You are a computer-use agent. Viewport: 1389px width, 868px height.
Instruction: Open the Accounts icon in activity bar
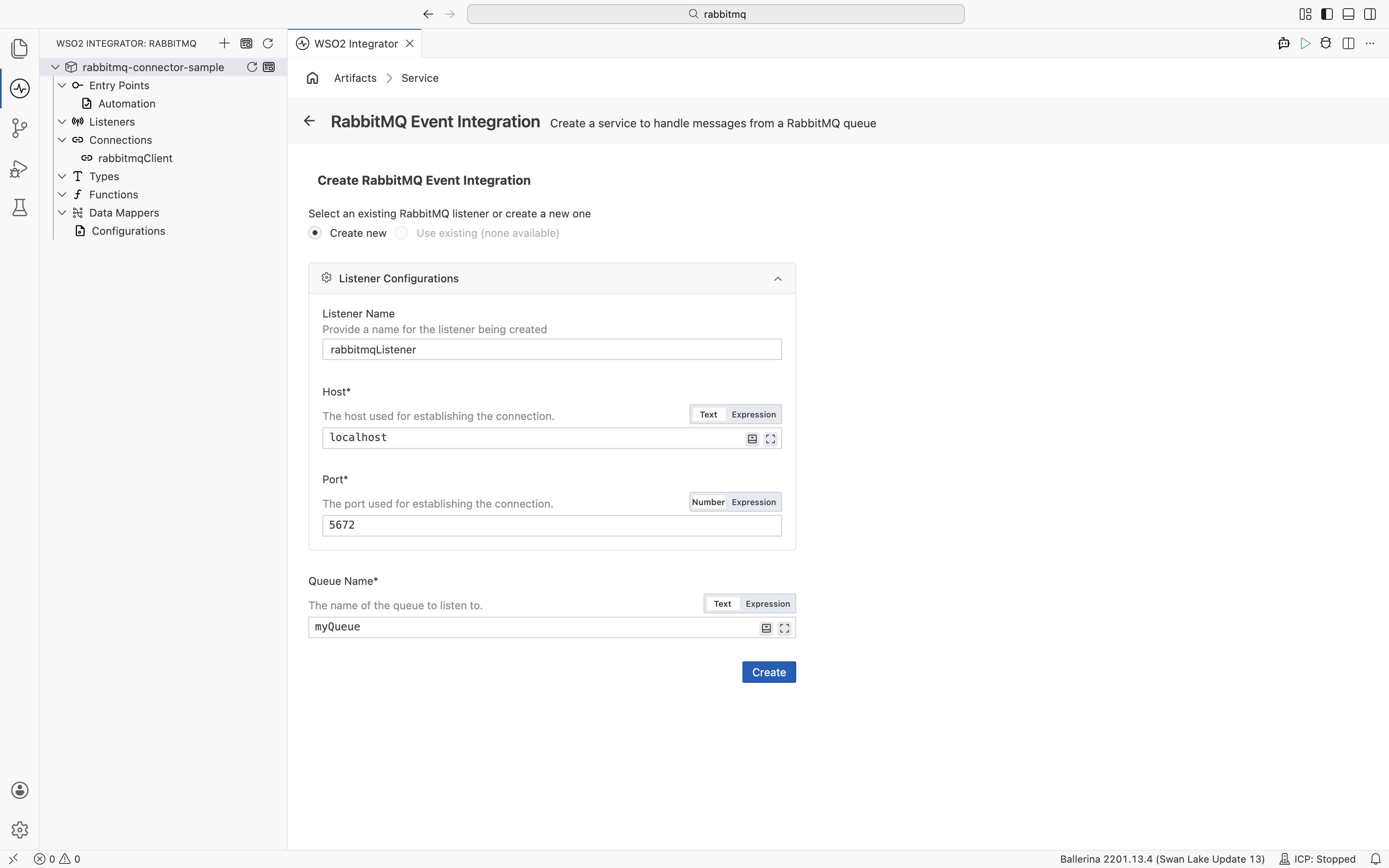pyautogui.click(x=19, y=790)
